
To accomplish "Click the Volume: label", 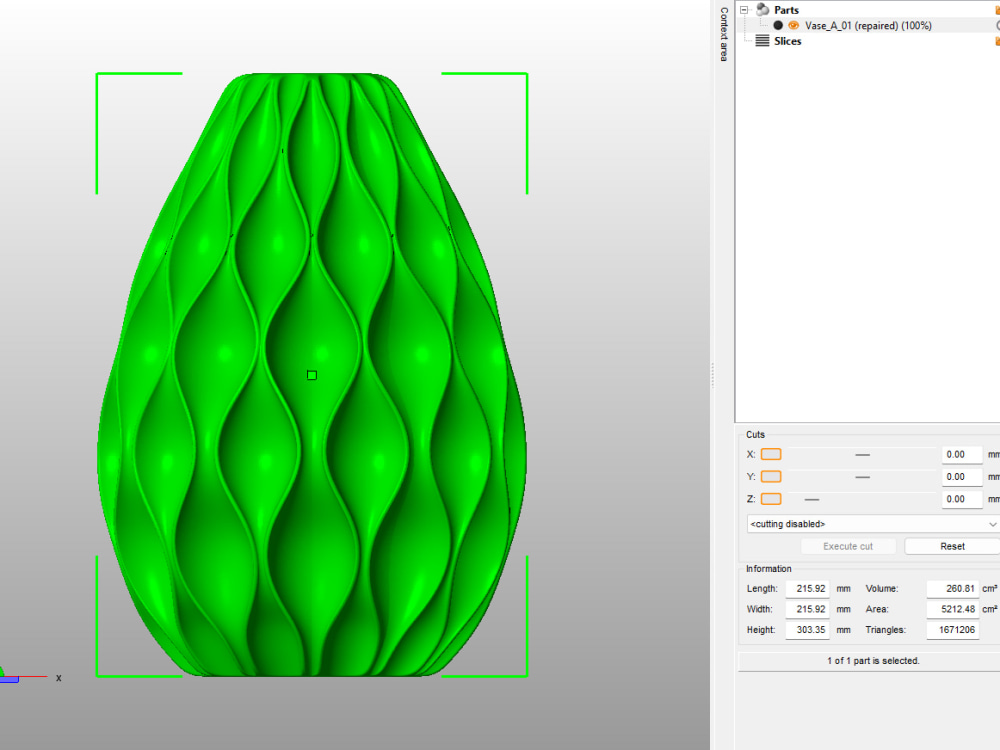I will [x=881, y=589].
